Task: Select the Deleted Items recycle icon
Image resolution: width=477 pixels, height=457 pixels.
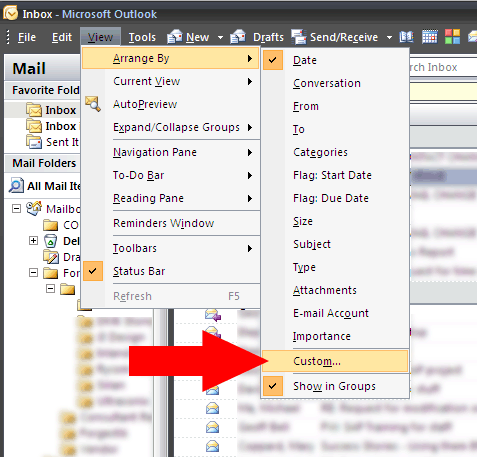Action: pyautogui.click(x=51, y=241)
